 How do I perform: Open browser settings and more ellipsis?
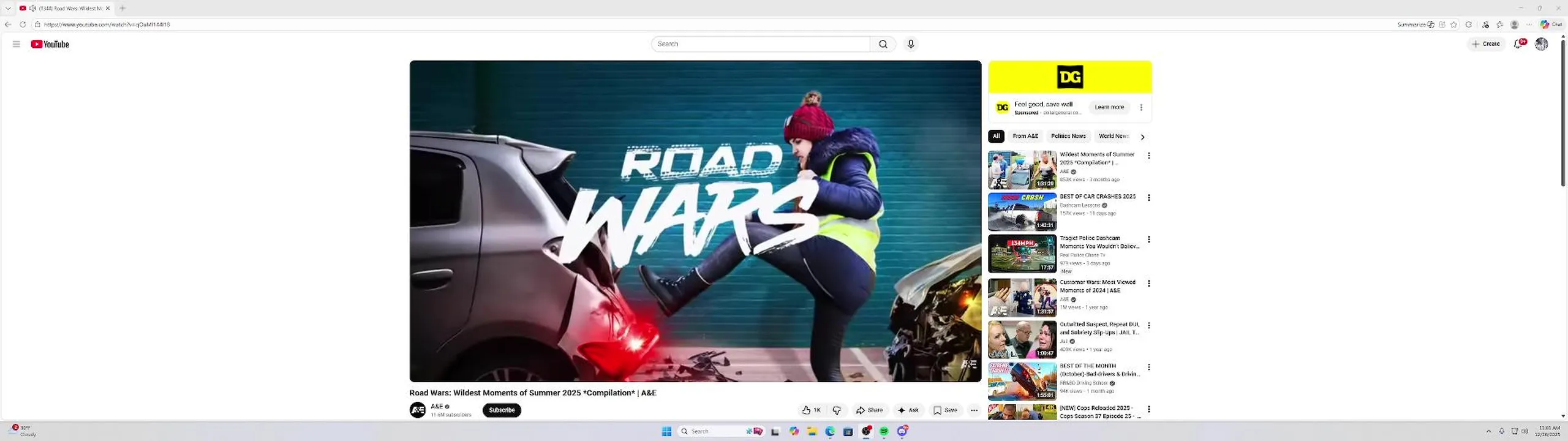pos(1529,24)
